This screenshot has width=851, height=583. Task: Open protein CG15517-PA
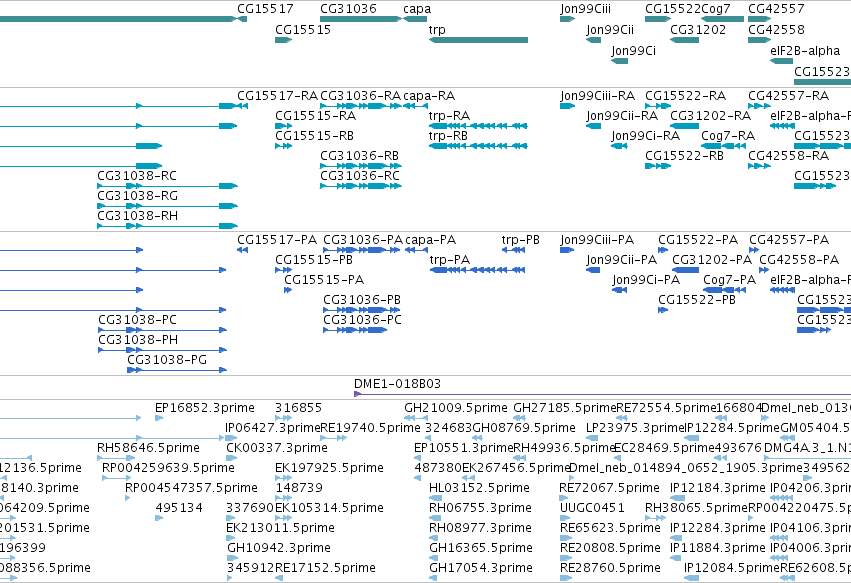[277, 240]
